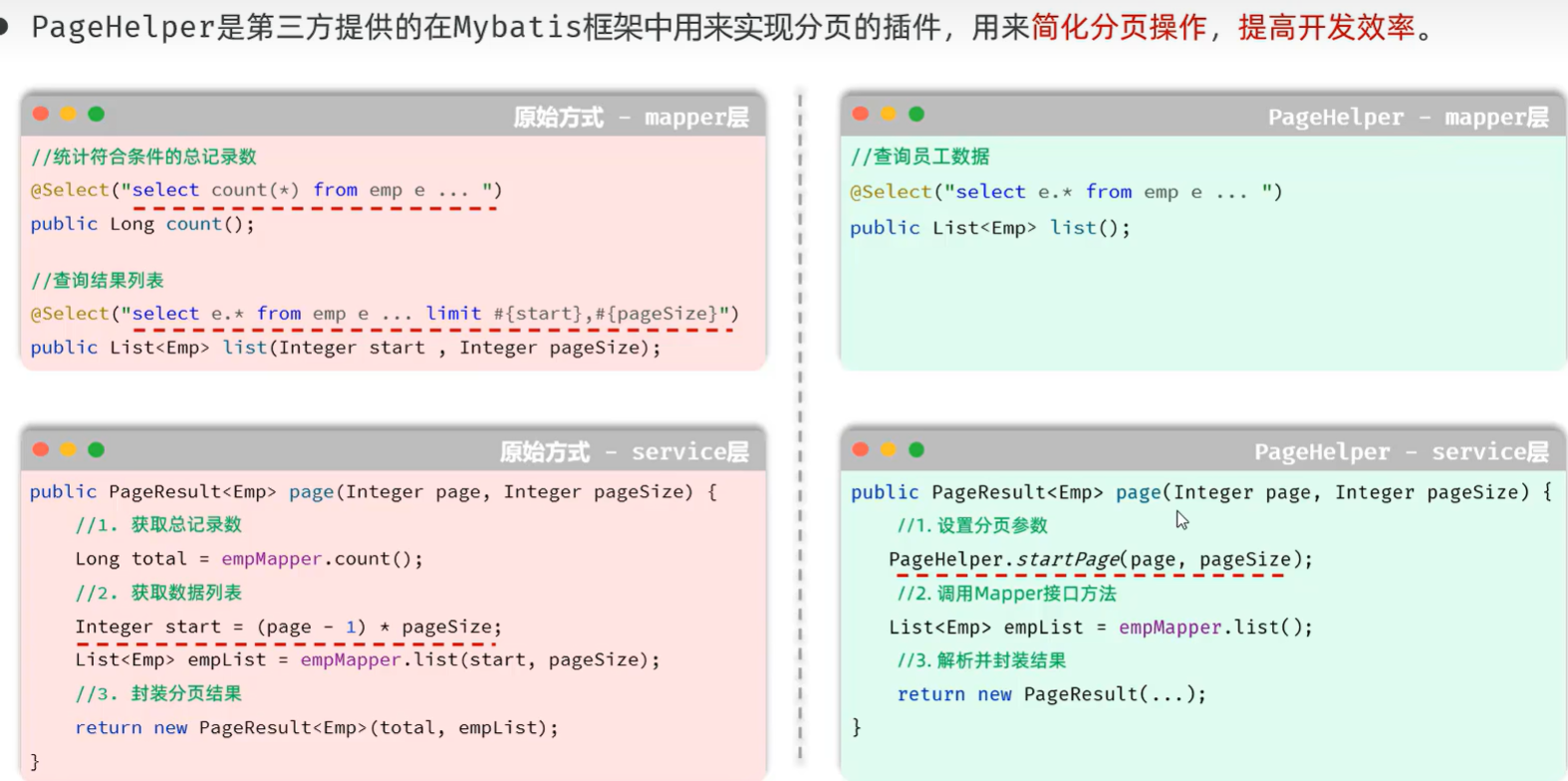Click the red 简化分页操作 text

click(1118, 27)
